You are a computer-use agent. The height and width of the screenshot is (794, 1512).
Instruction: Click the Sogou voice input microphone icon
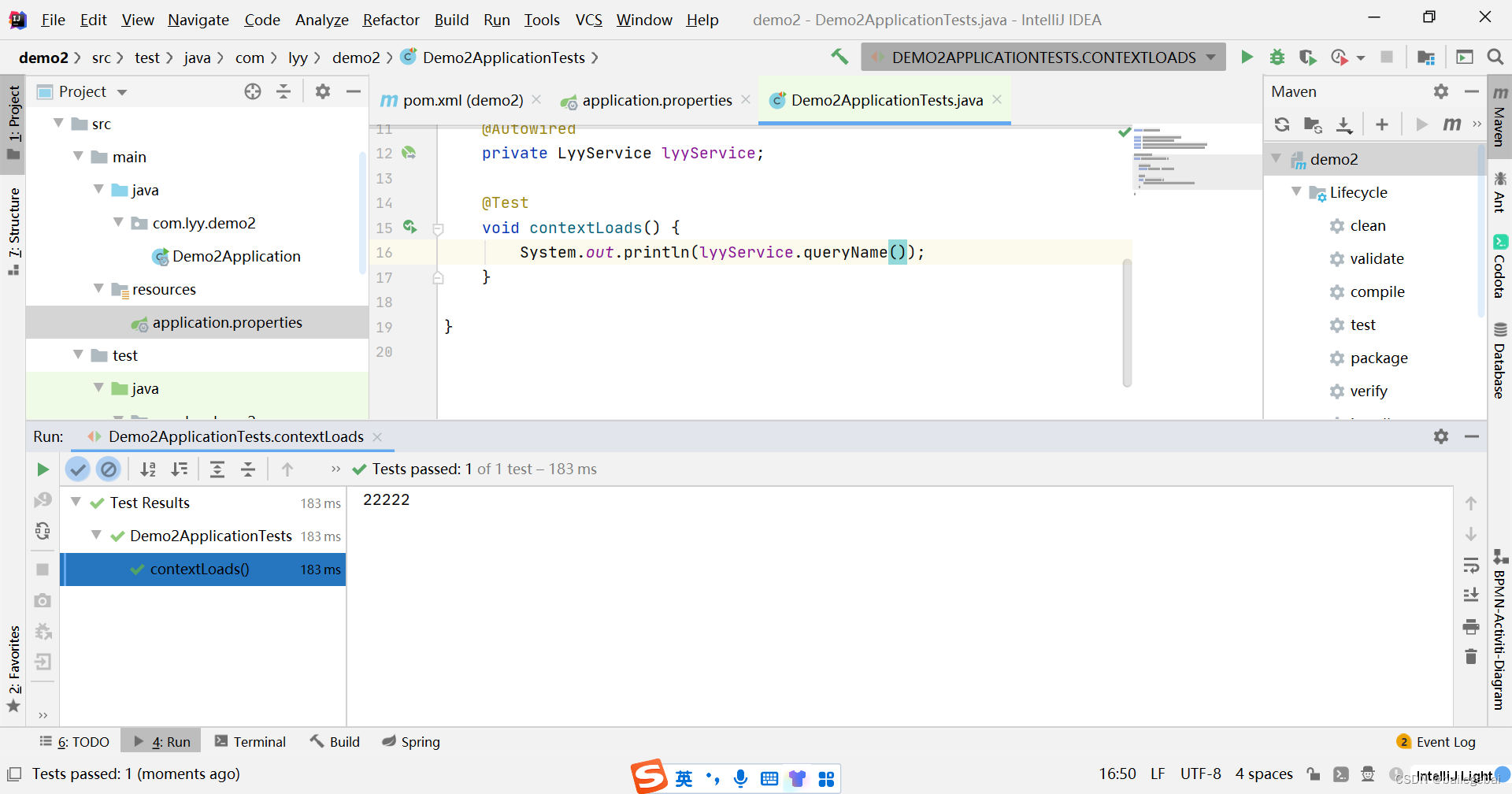(740, 779)
